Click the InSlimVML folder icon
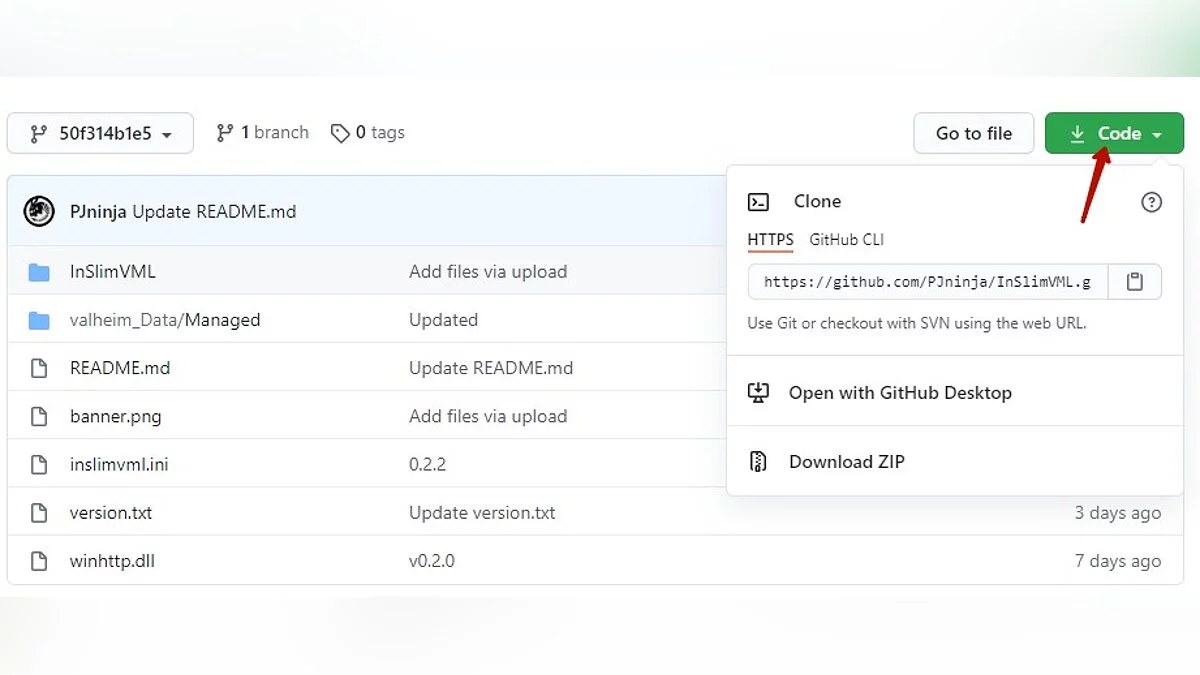The height and width of the screenshot is (675, 1200). 39,272
